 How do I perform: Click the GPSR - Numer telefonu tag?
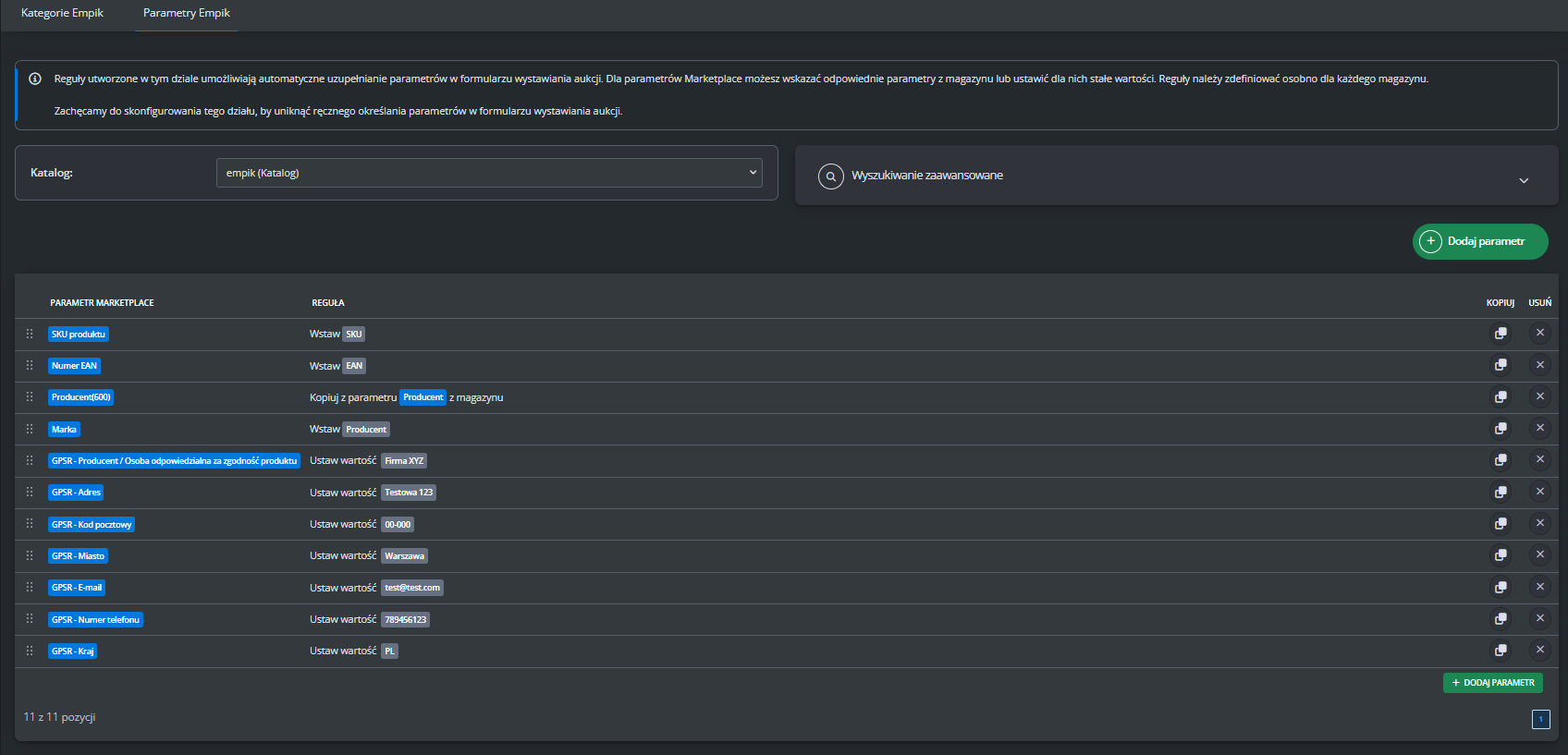95,619
